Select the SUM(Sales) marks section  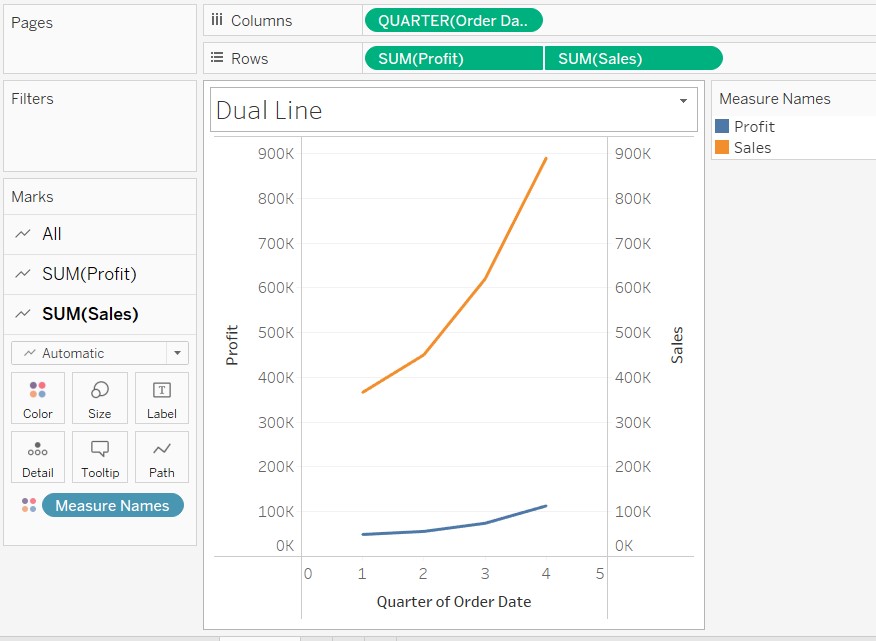90,314
